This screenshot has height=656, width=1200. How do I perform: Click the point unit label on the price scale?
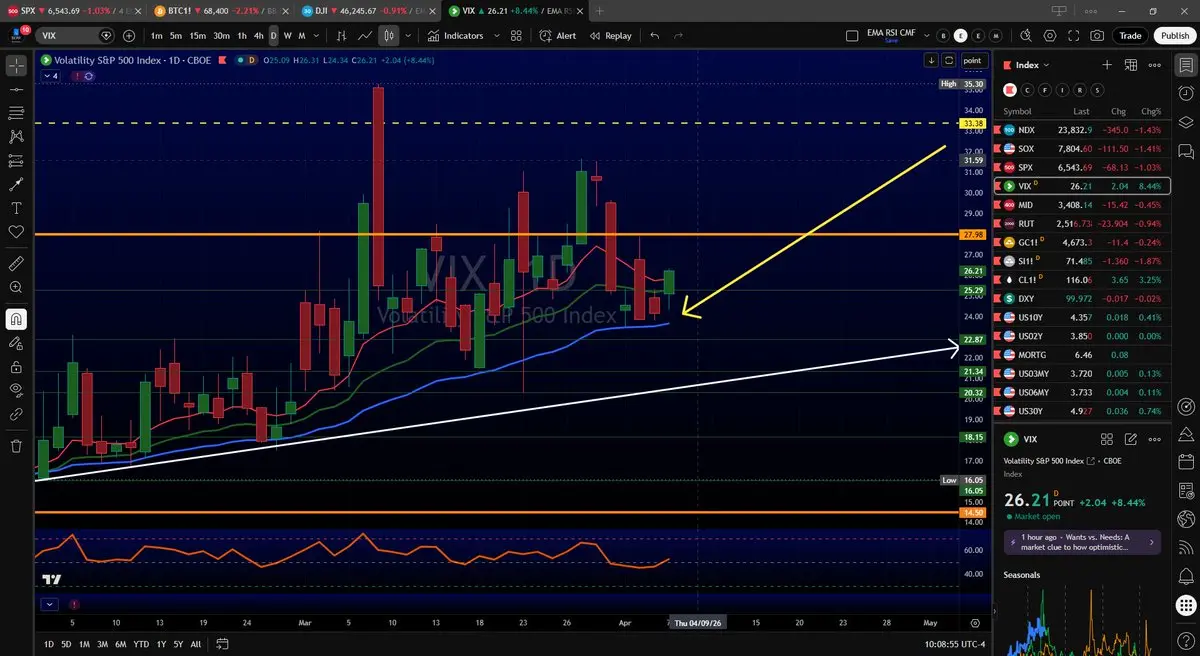click(974, 60)
